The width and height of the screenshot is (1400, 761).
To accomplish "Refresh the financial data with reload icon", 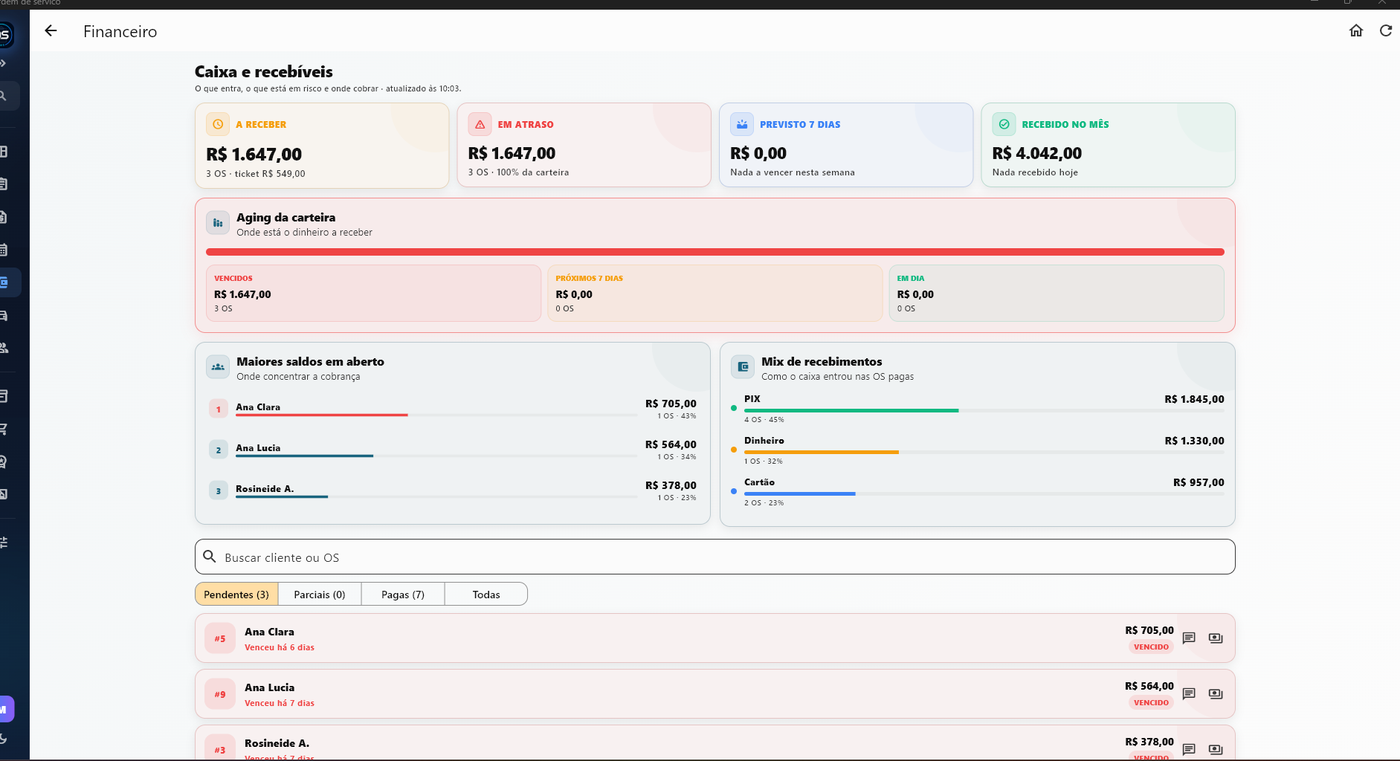I will click(1386, 31).
